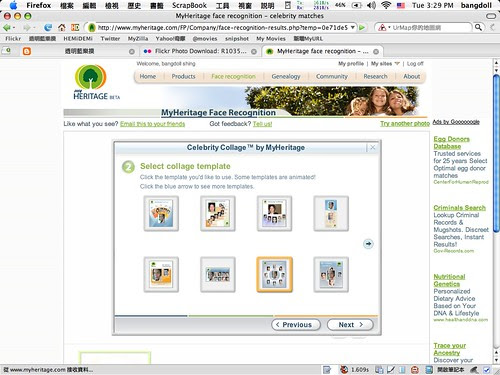
Task: Select the last bottom-row collage template
Action: pyautogui.click(x=331, y=275)
